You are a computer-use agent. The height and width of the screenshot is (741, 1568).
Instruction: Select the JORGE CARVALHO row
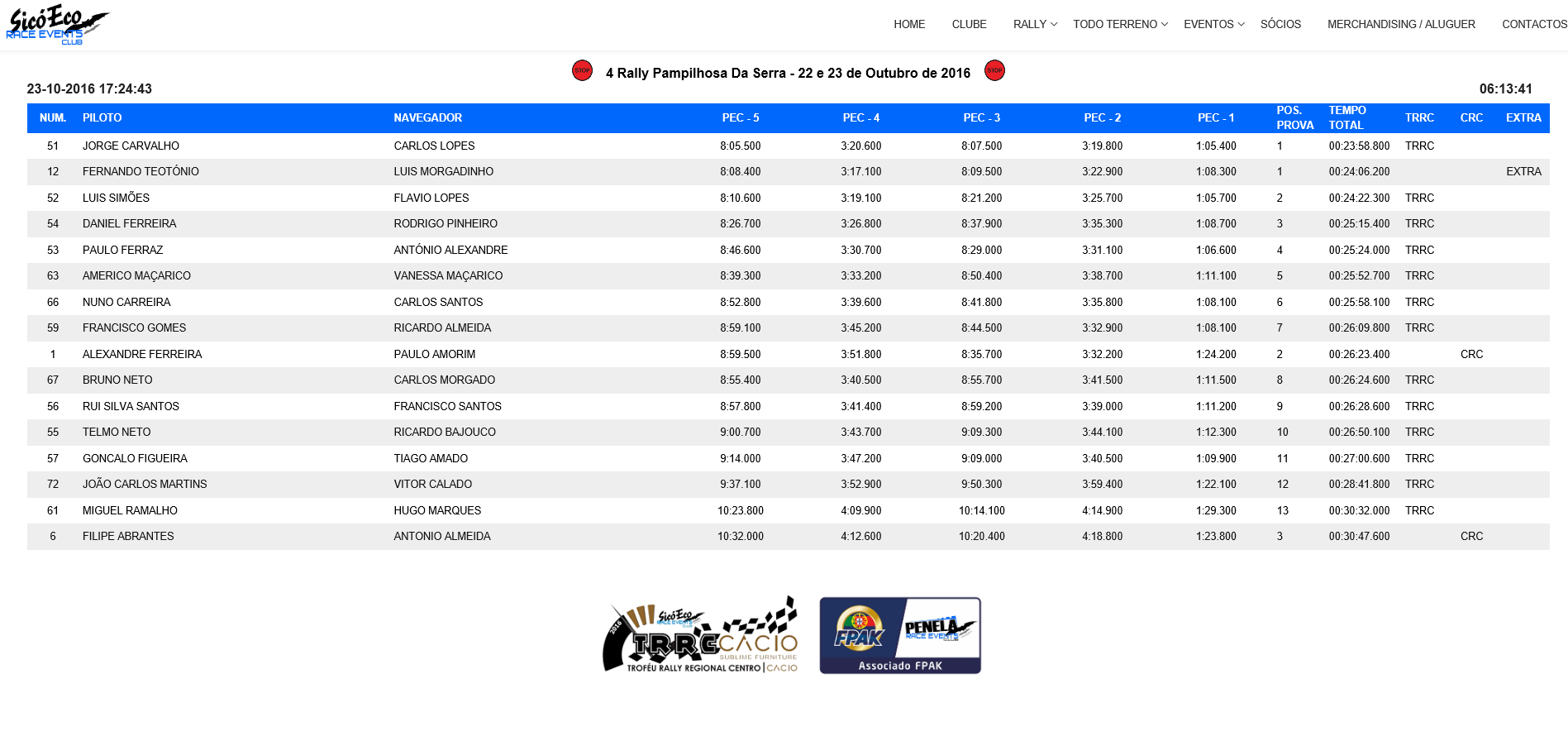click(131, 146)
